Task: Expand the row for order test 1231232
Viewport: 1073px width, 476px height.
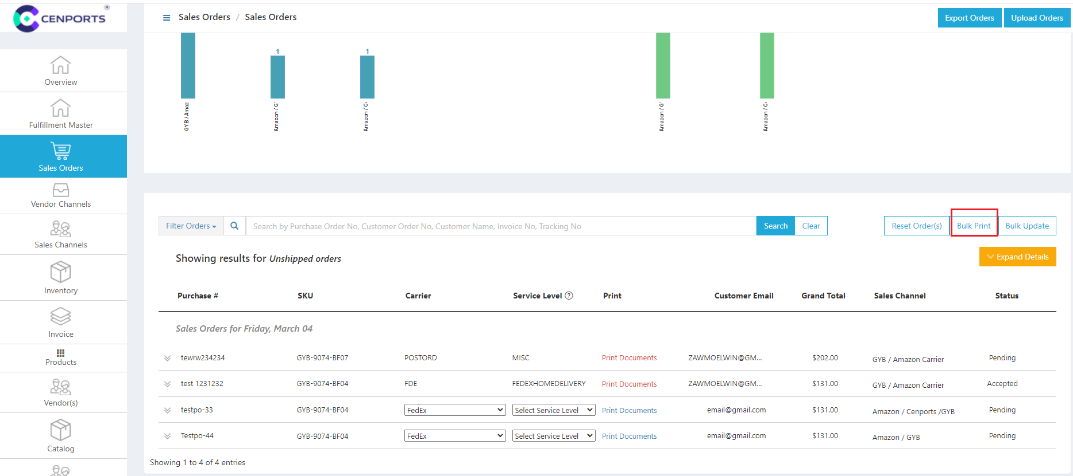Action: 167,384
